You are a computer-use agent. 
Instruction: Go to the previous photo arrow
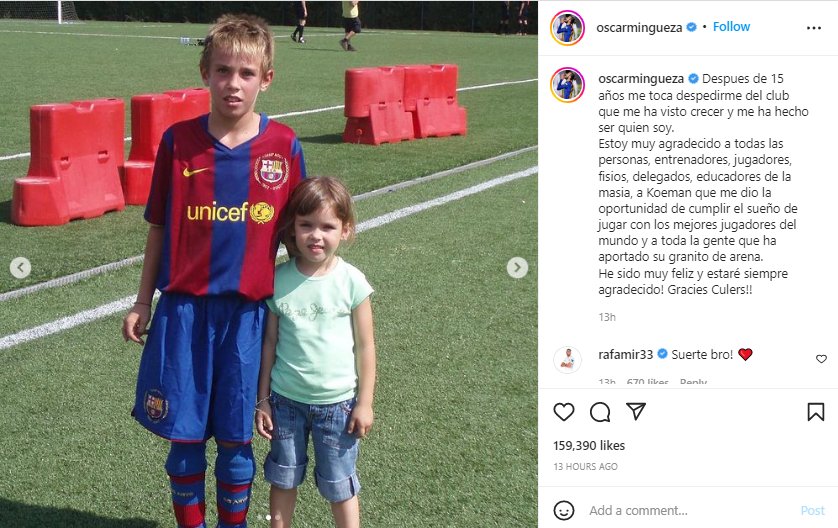click(20, 267)
